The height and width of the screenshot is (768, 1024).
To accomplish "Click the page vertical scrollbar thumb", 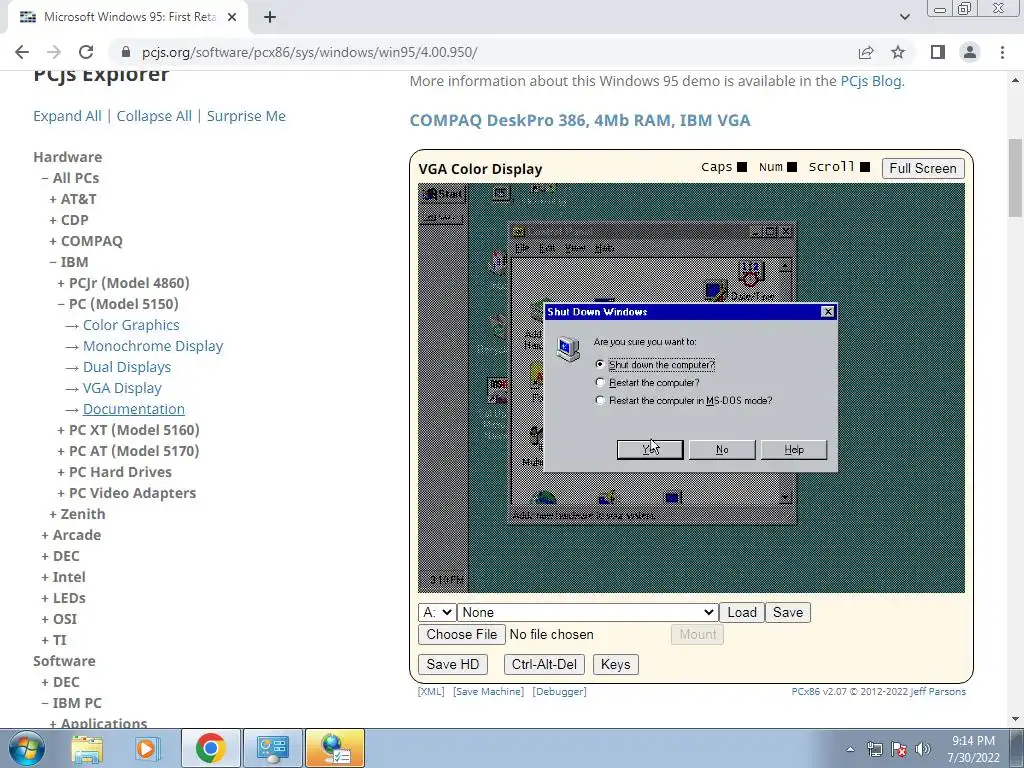I will [x=1016, y=177].
